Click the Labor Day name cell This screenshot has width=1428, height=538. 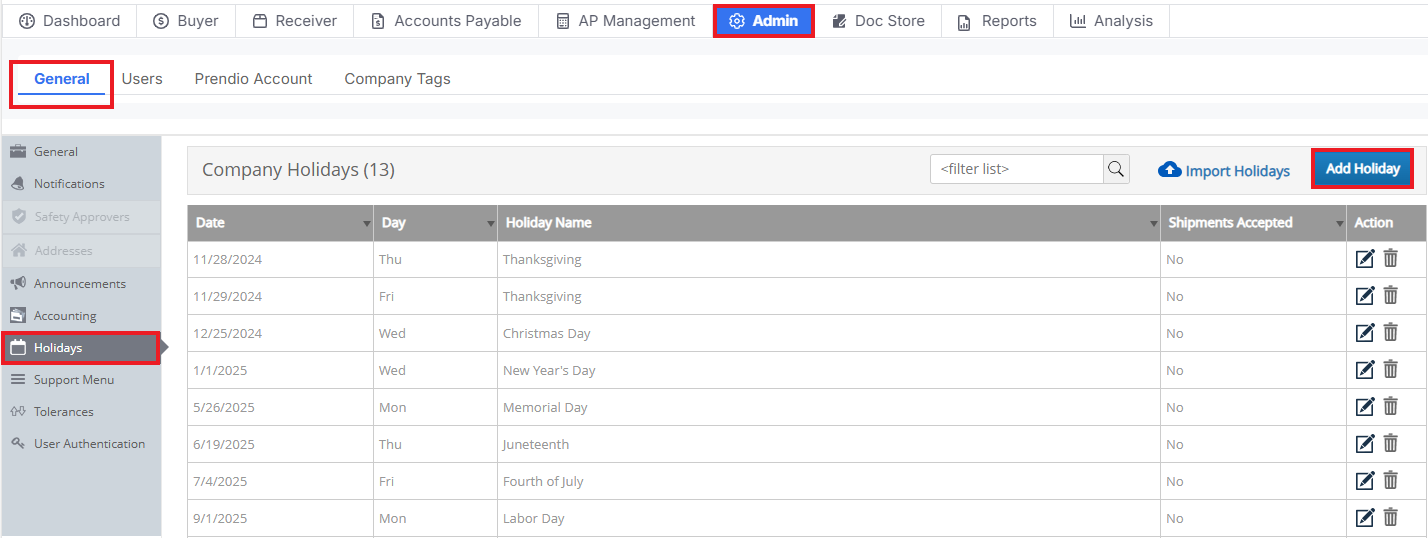(x=829, y=518)
